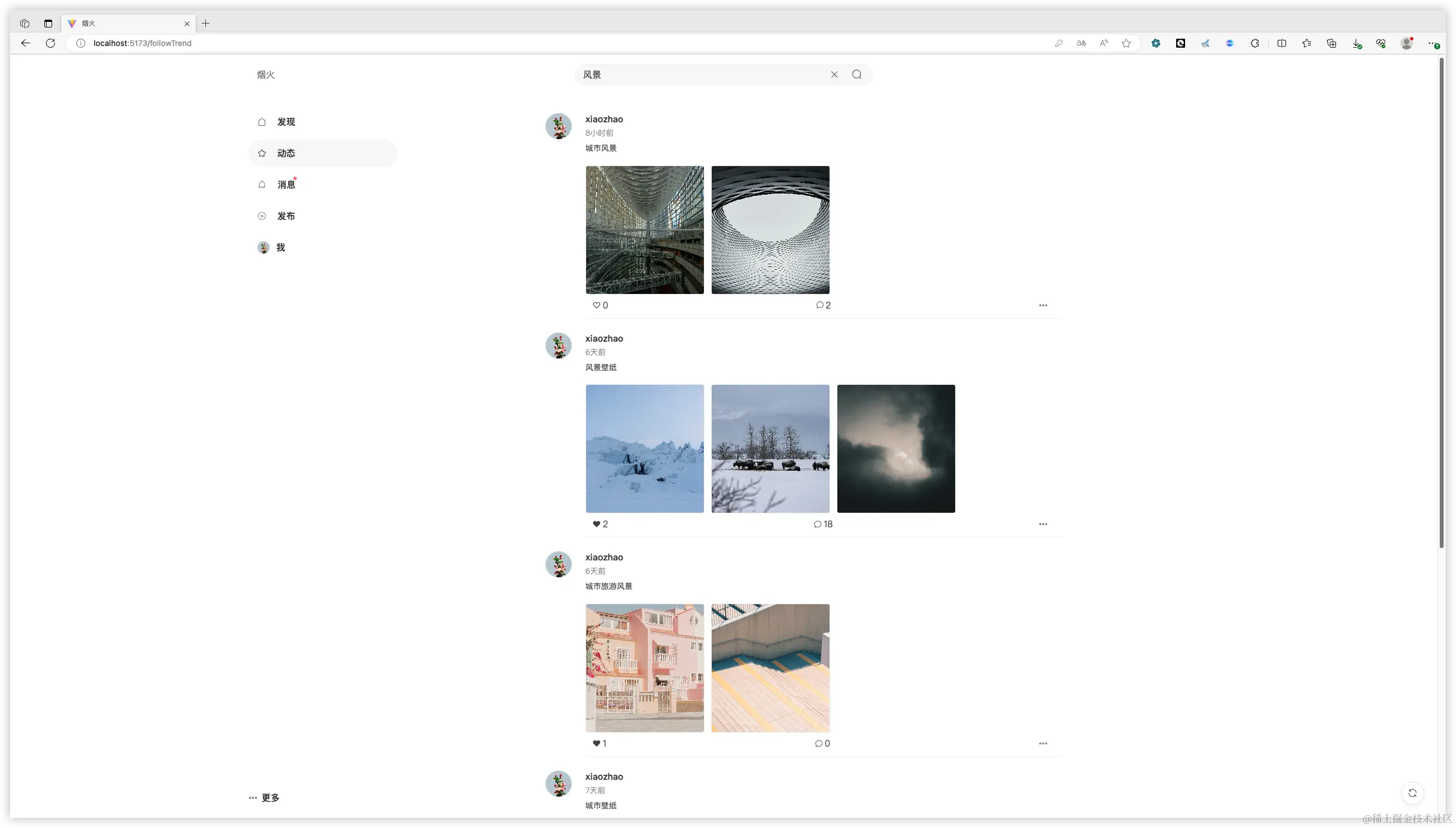Click the page vertical scrollbar
Viewport: 1456px width, 828px height.
[1441, 301]
